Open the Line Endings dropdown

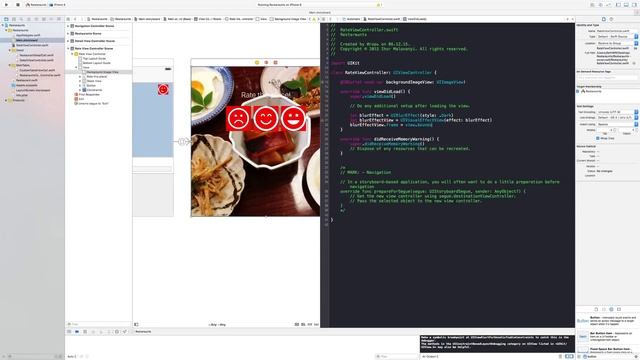[617, 118]
